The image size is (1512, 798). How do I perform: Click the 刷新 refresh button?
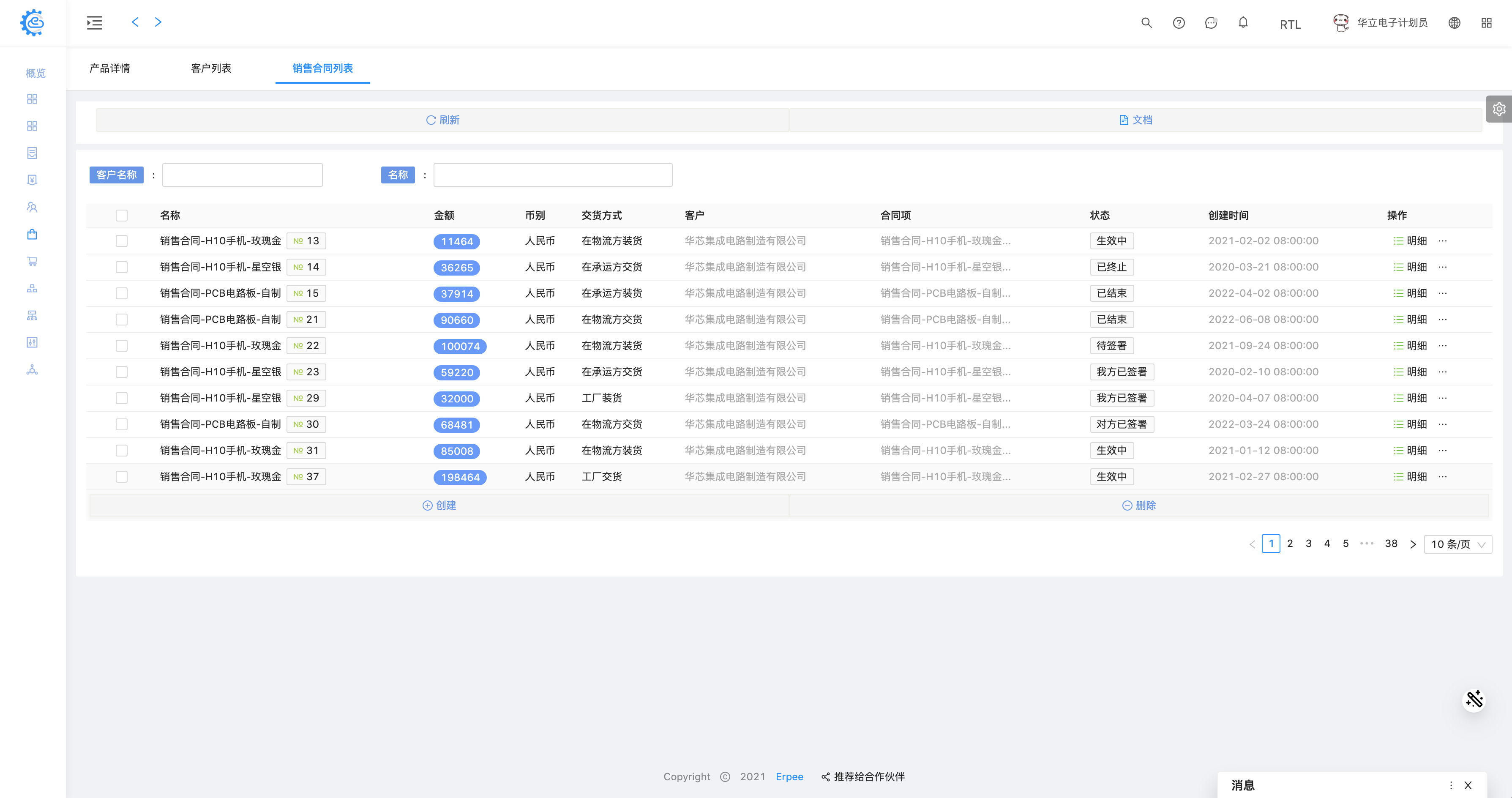[442, 120]
